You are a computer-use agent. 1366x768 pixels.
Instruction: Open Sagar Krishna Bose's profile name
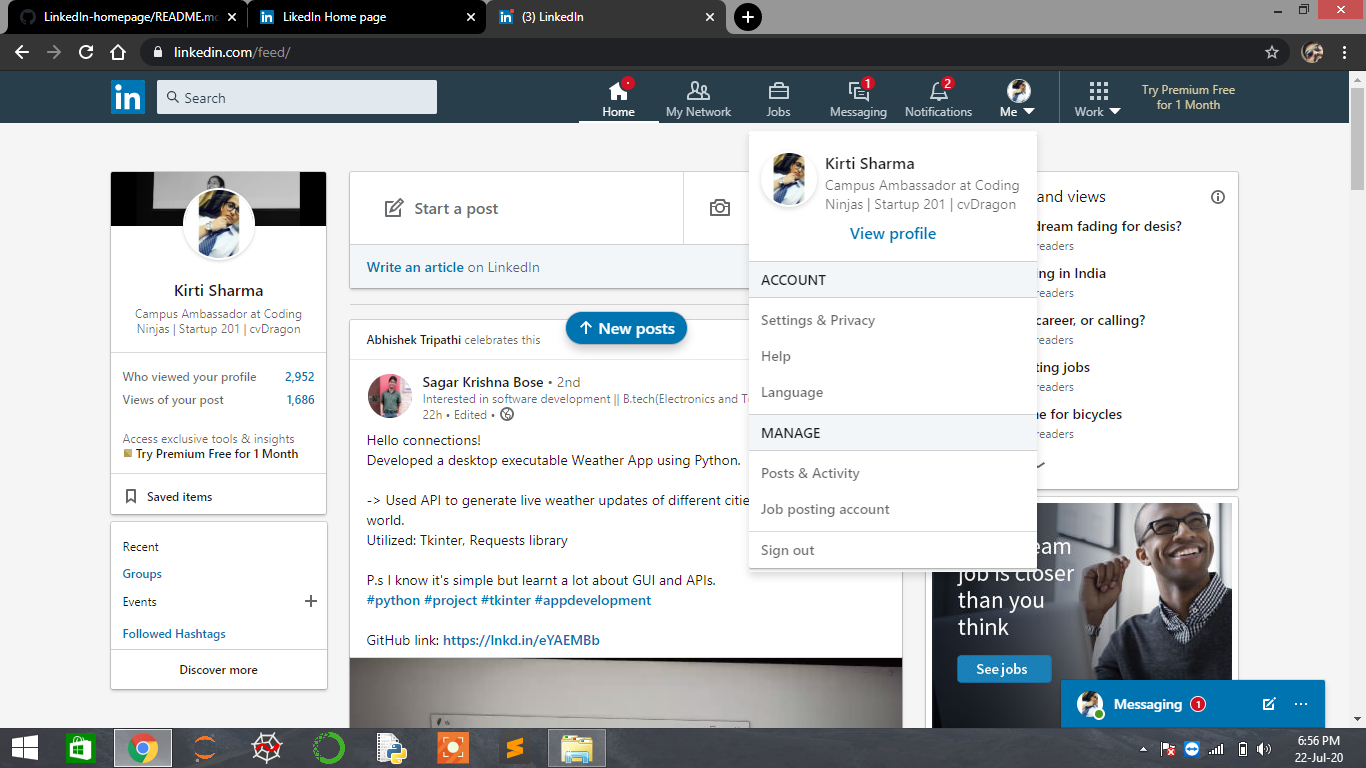[x=483, y=382]
